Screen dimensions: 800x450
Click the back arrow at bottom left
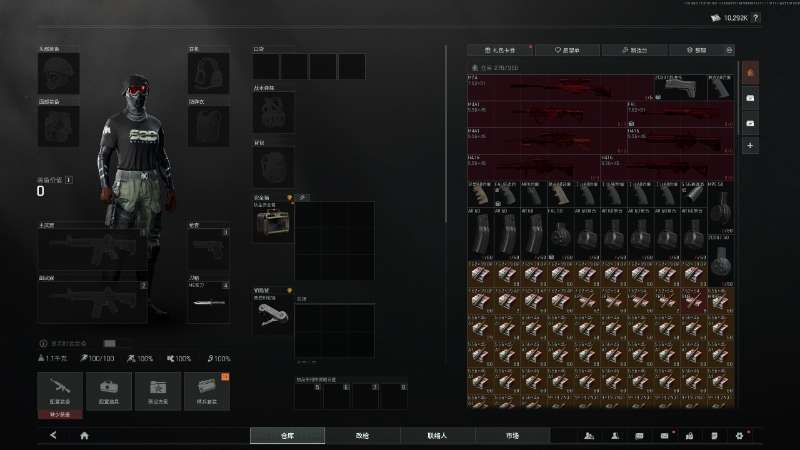[x=53, y=436]
